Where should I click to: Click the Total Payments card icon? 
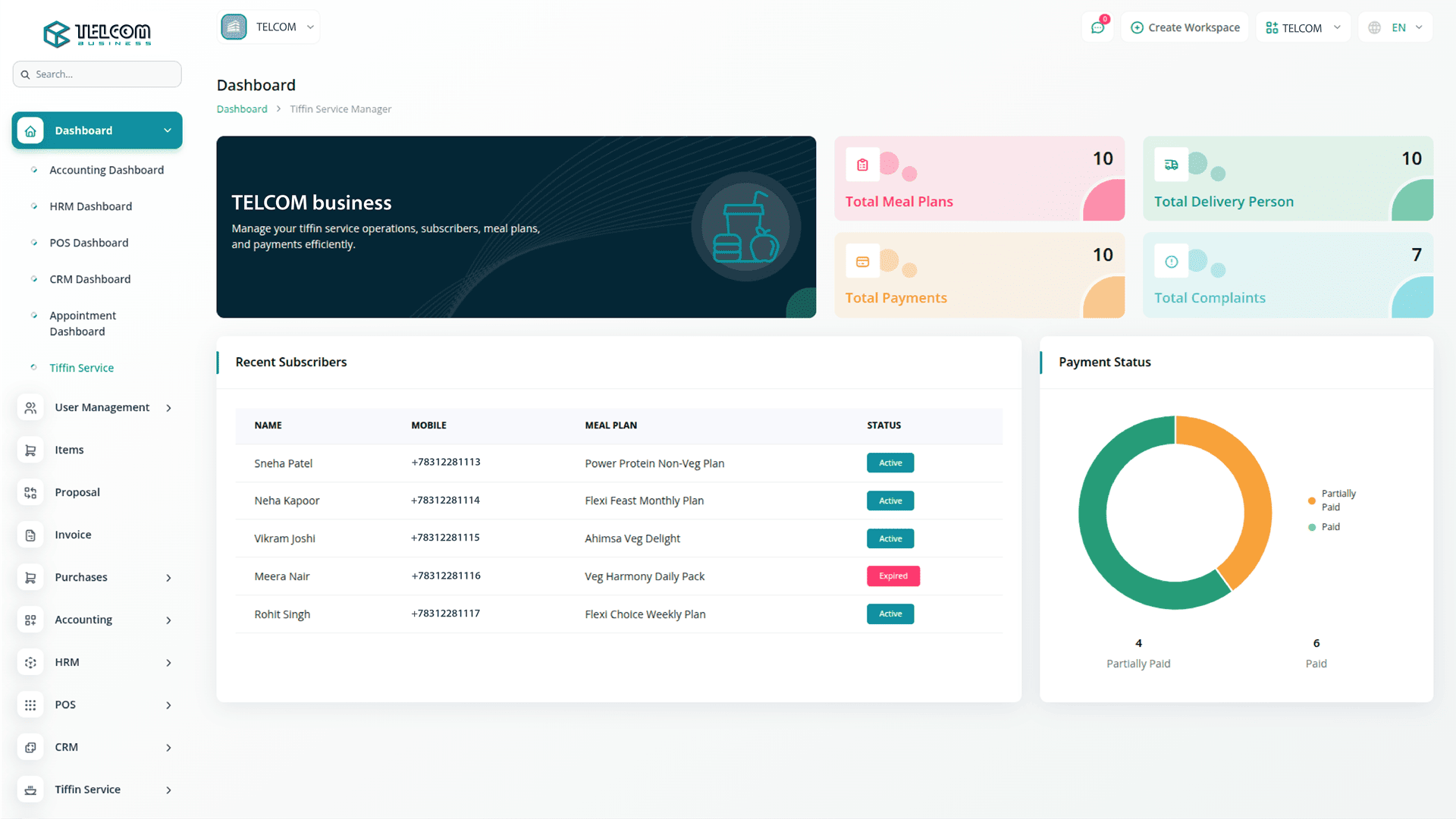[x=862, y=262]
